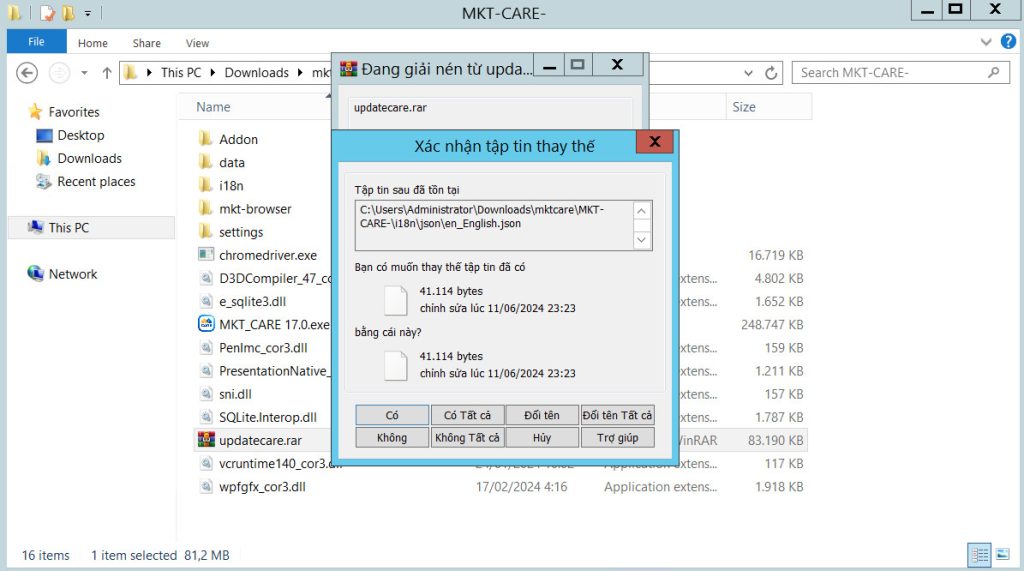Open Trợ giúp help button
The image size is (1024, 571).
pyautogui.click(x=617, y=437)
